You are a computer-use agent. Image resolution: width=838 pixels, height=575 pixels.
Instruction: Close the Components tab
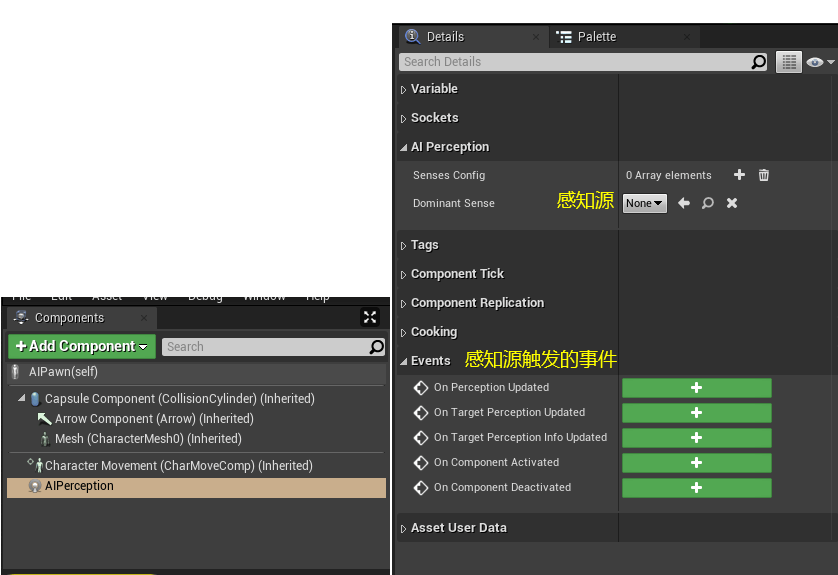click(x=144, y=317)
